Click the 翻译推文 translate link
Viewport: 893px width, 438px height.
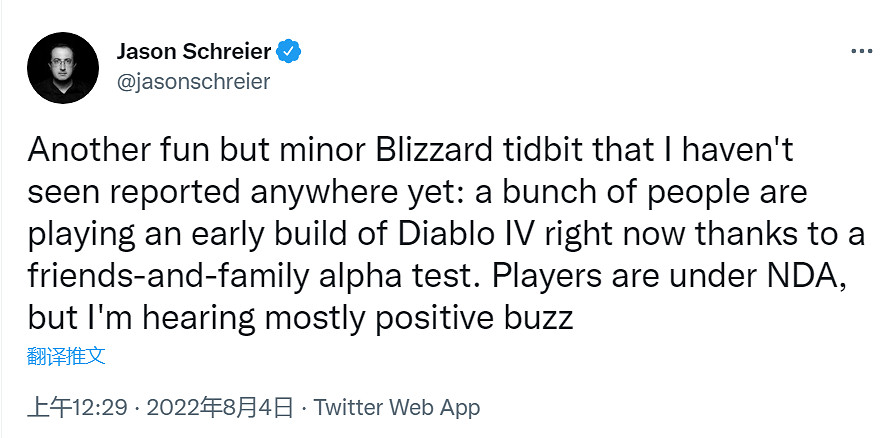66,355
